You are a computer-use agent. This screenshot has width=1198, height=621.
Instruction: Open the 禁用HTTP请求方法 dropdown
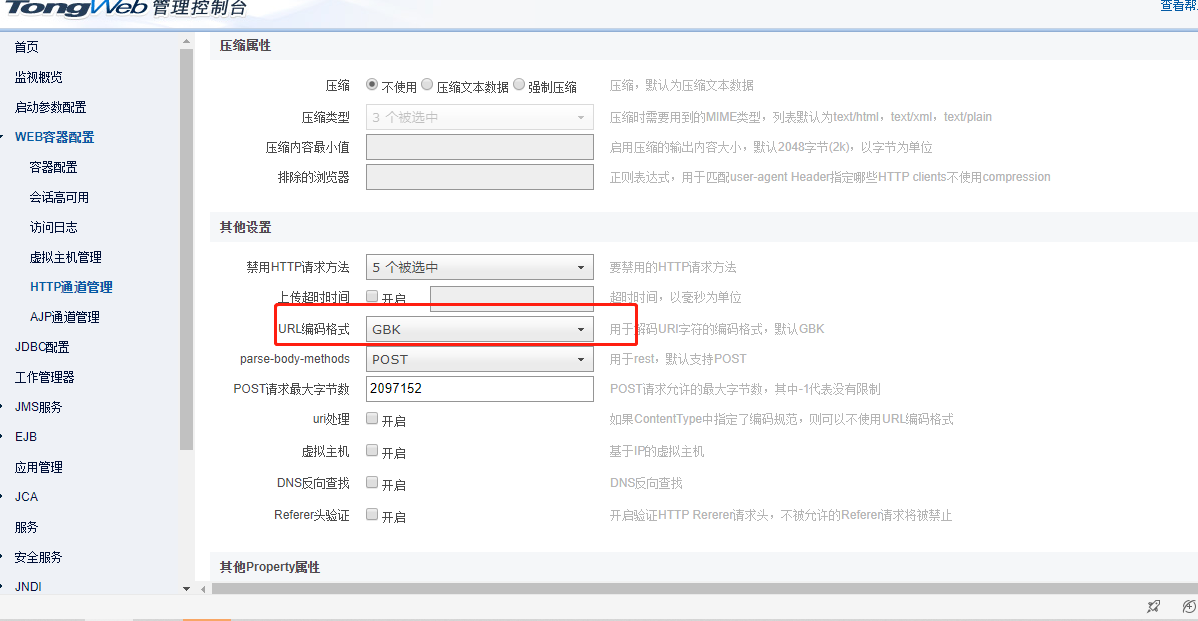(x=479, y=267)
